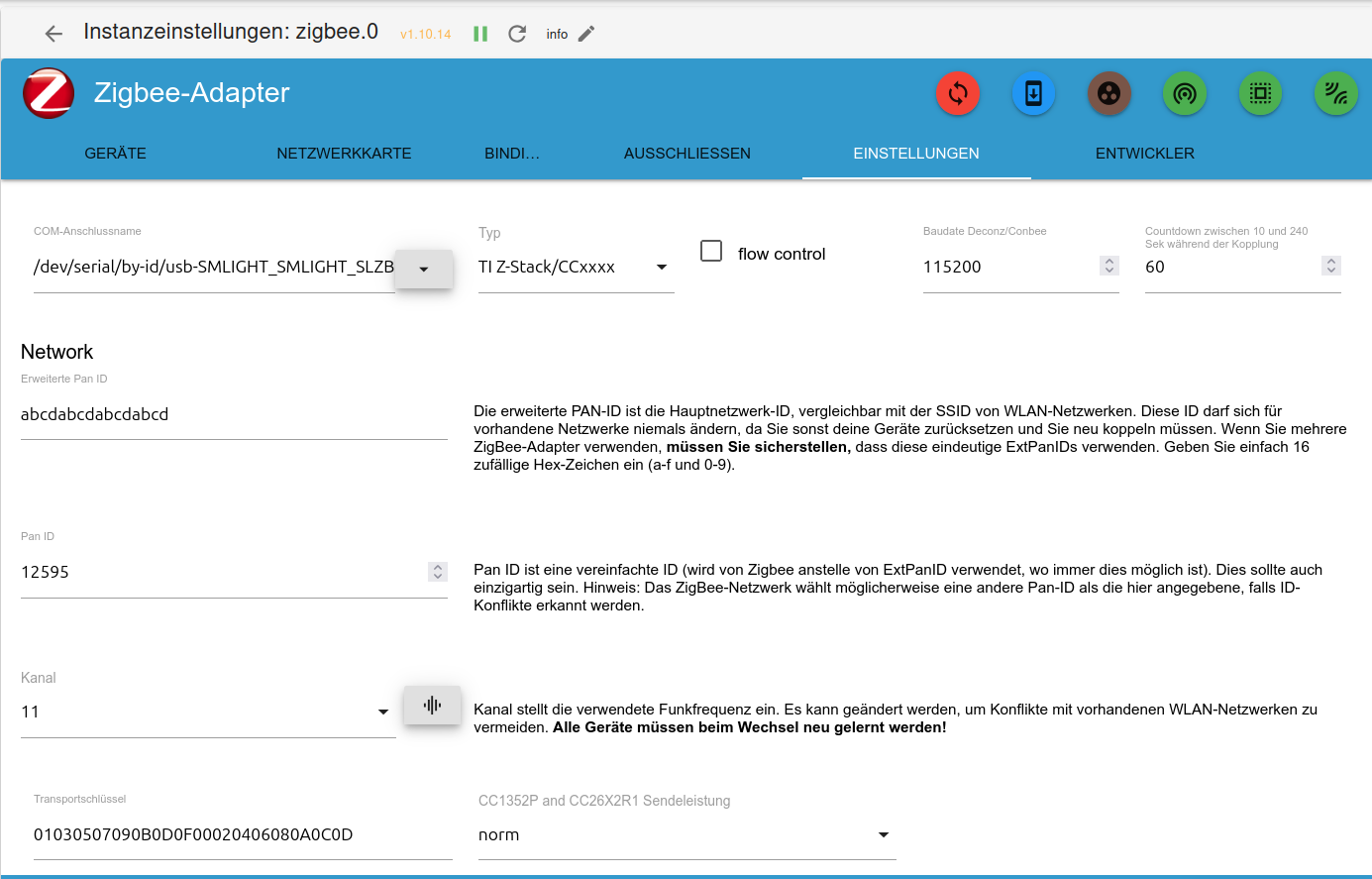1372x879 pixels.
Task: Switch to the NETZWERKKARTE tab
Action: (x=344, y=154)
